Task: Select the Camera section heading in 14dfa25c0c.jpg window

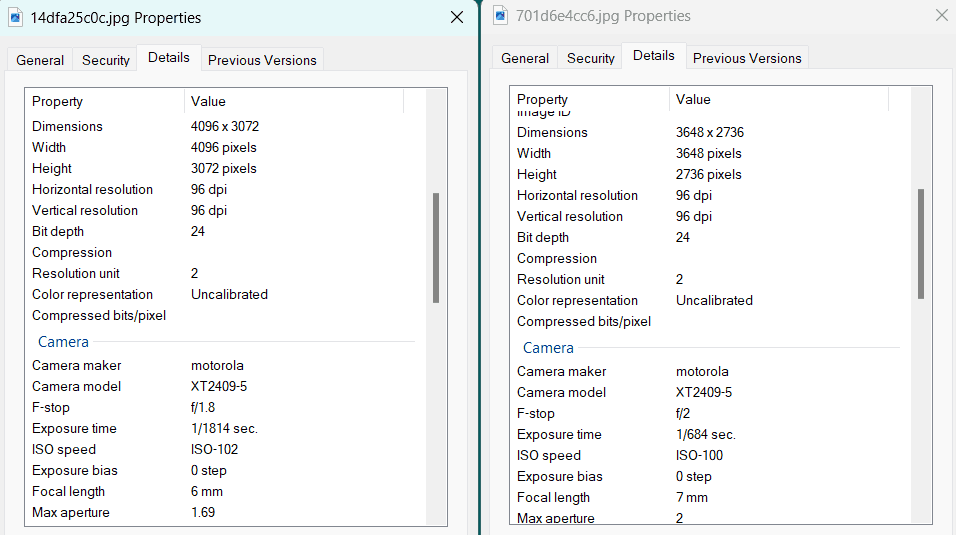Action: point(63,342)
